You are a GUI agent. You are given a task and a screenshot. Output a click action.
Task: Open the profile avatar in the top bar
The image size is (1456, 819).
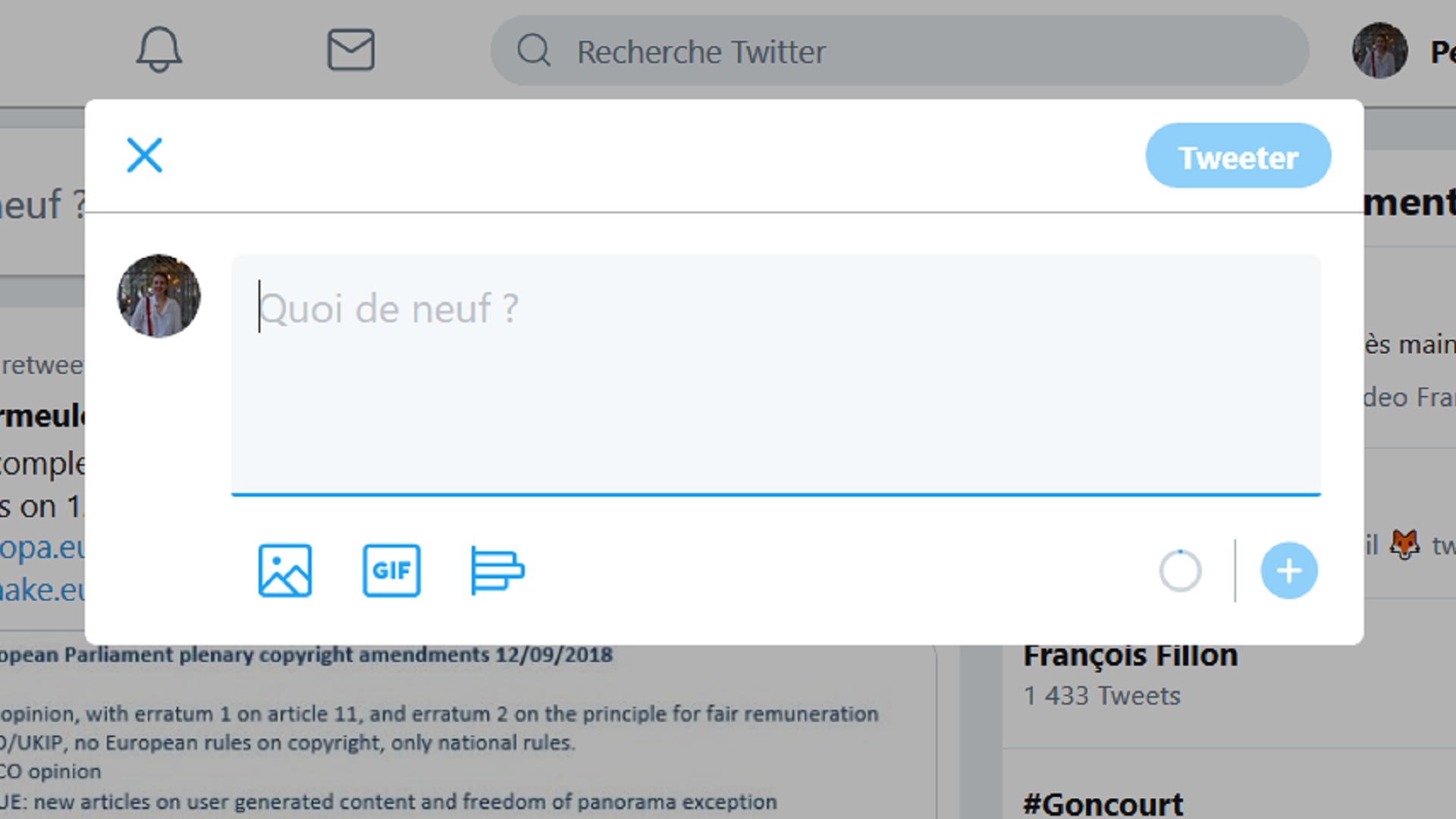pos(1379,51)
